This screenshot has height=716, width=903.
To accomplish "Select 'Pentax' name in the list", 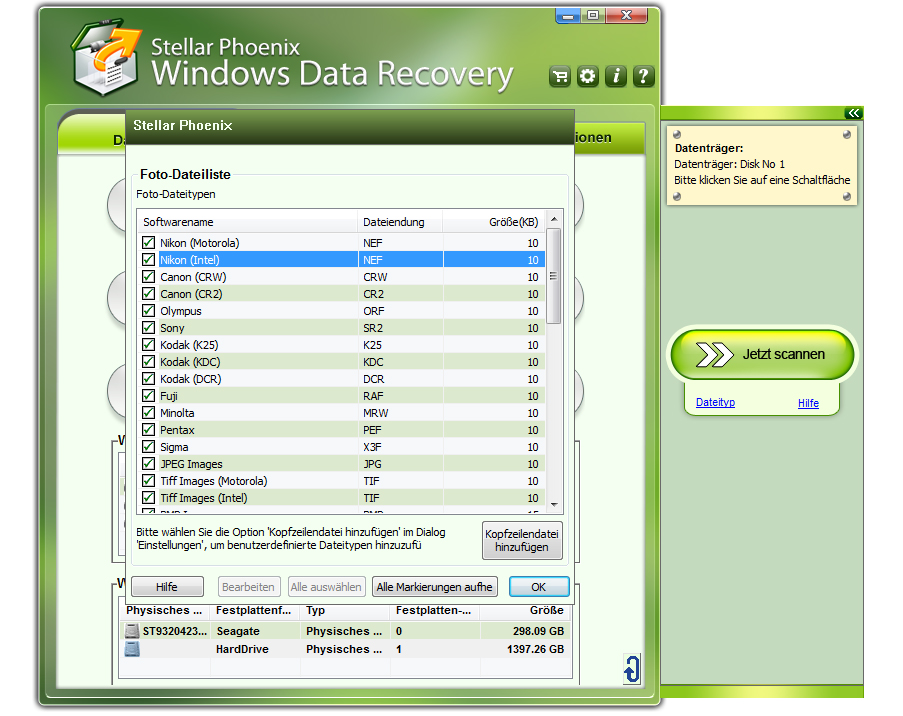I will tap(177, 430).
